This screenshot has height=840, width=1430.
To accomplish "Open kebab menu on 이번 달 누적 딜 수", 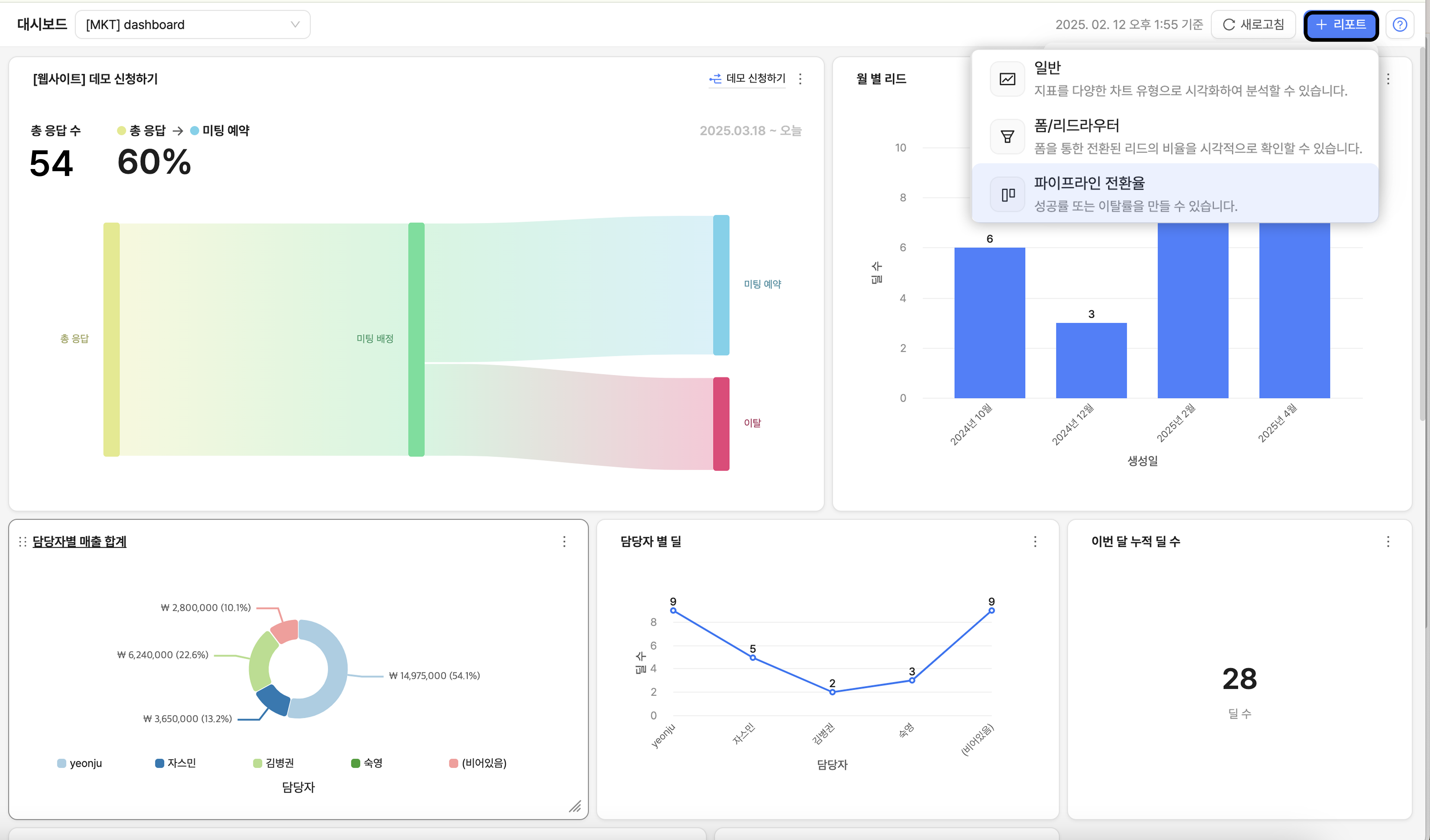I will pos(1388,542).
